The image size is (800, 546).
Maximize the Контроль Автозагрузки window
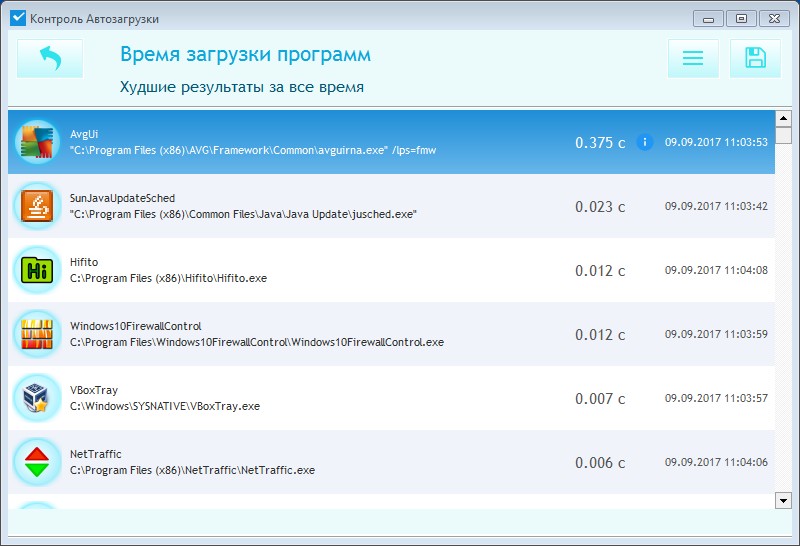point(741,19)
